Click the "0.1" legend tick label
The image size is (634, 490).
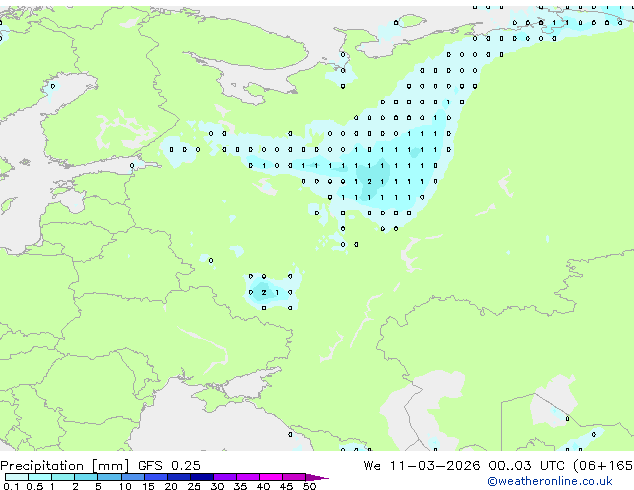click(x=11, y=486)
